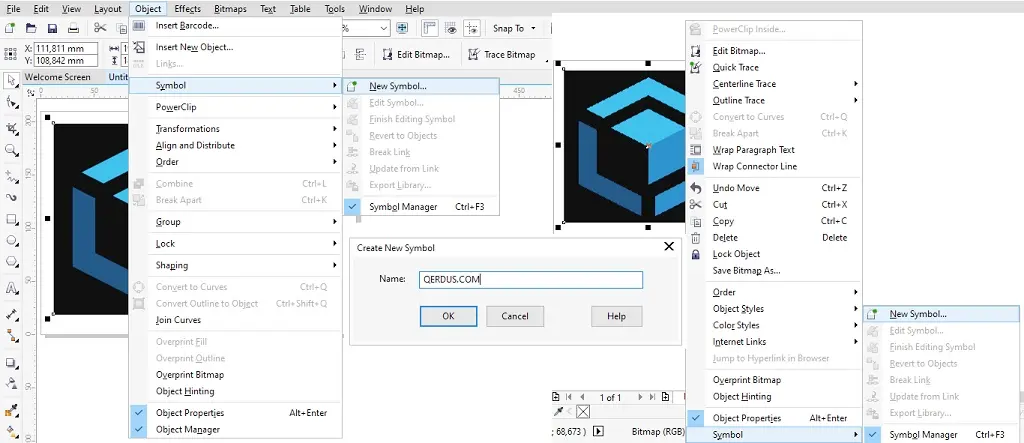
Task: Select the Ellipse tool
Action: point(11,240)
